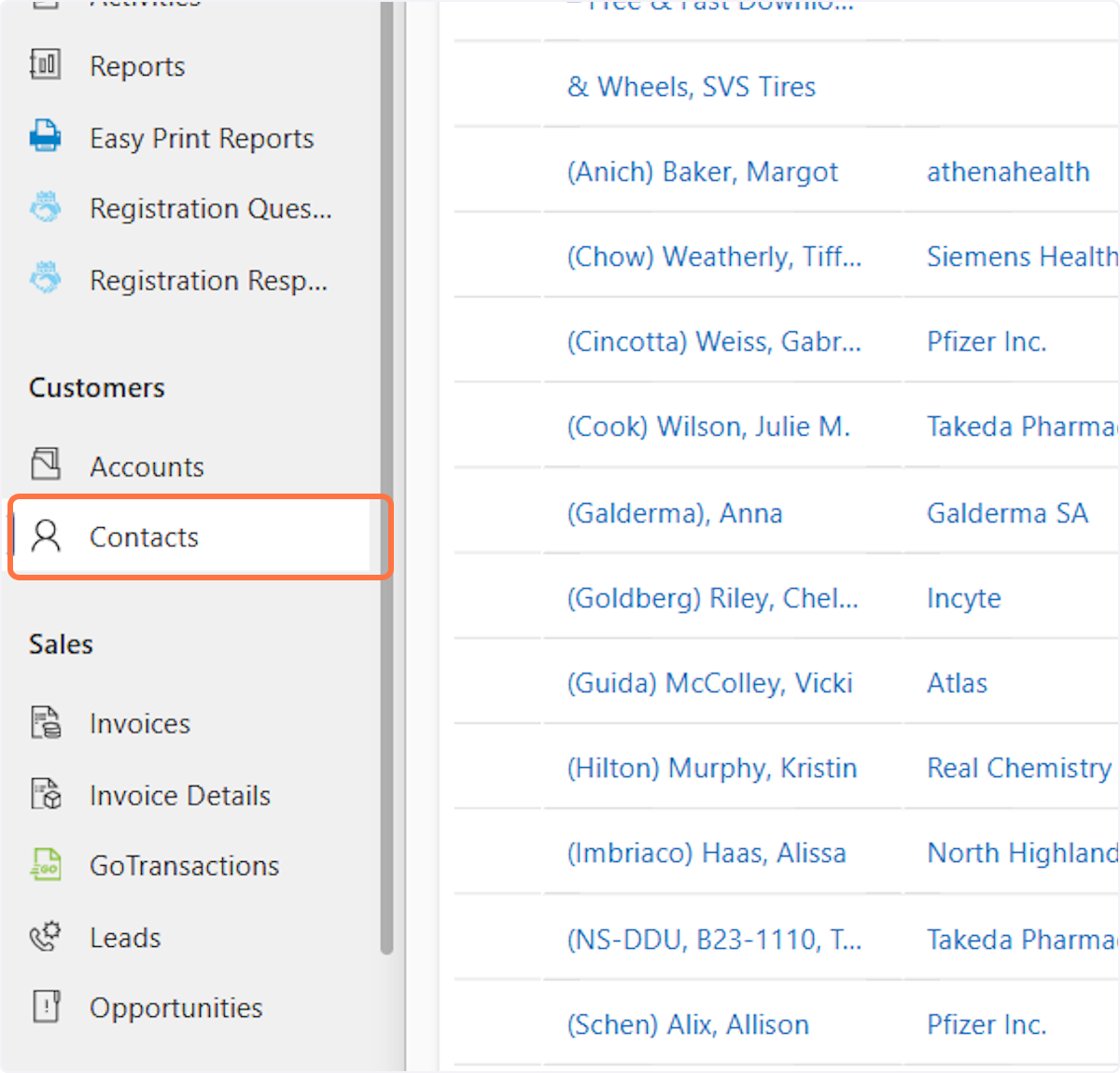Open contact (Anich) Baker, Margot

(x=703, y=173)
